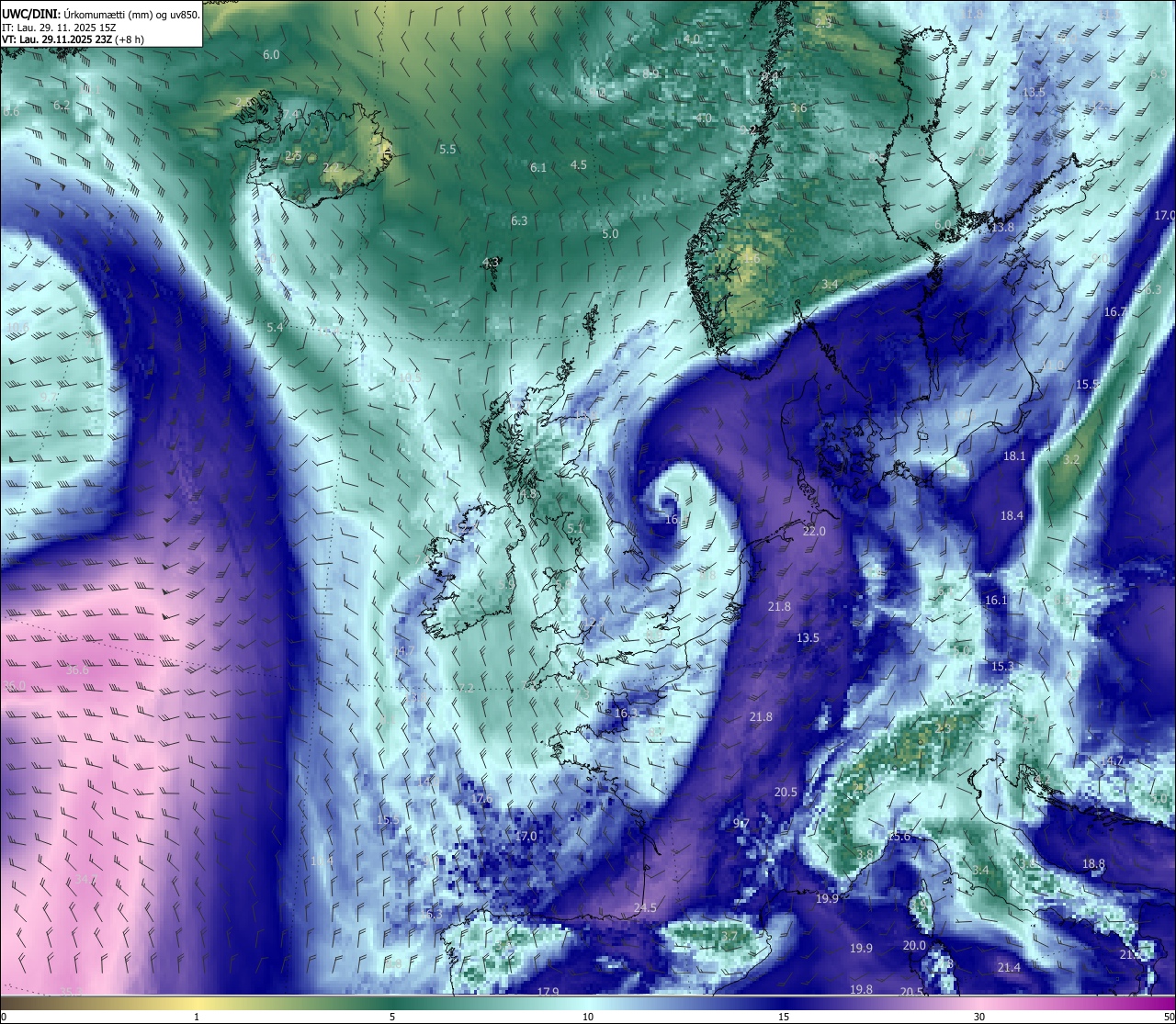Click the '20.0' map value

914,946
